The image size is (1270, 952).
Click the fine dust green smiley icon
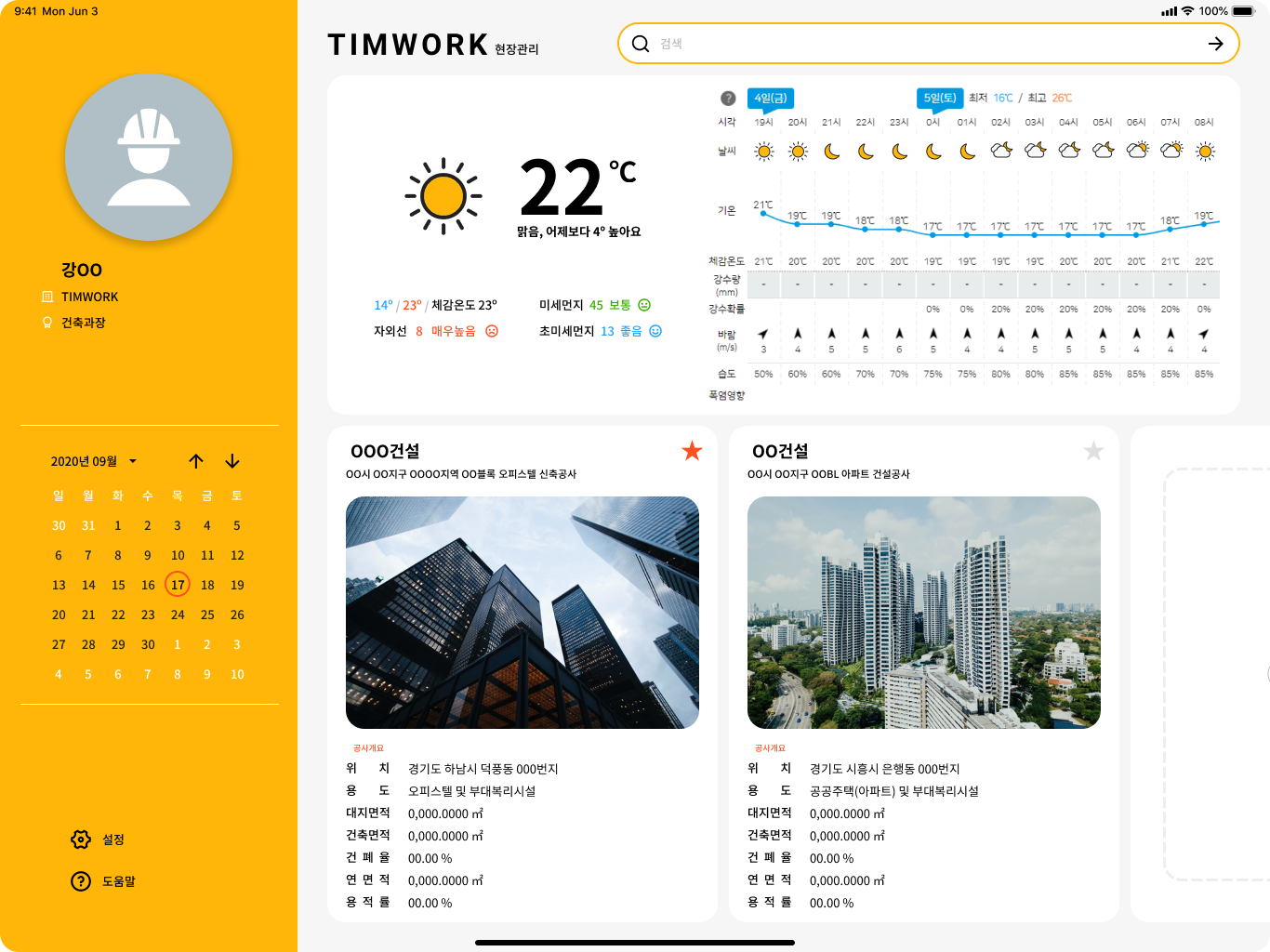[644, 305]
